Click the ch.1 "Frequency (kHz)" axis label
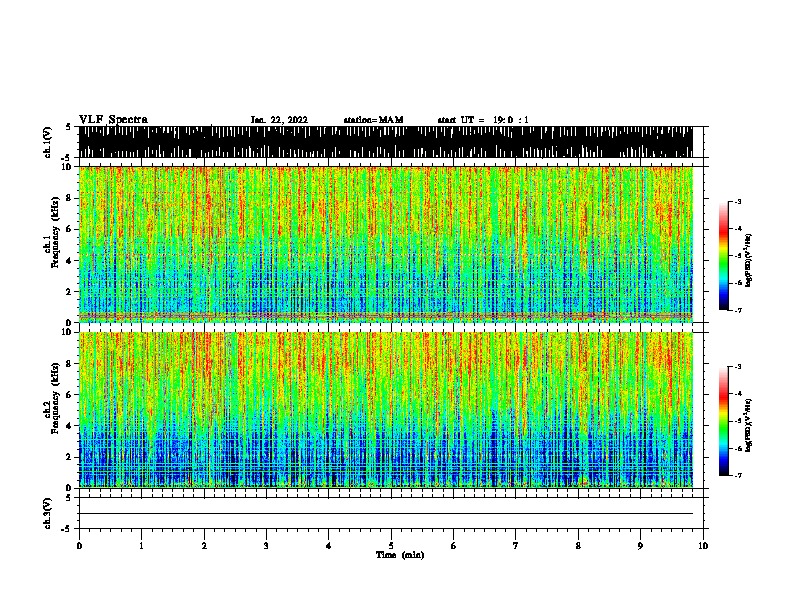 [x=55, y=233]
